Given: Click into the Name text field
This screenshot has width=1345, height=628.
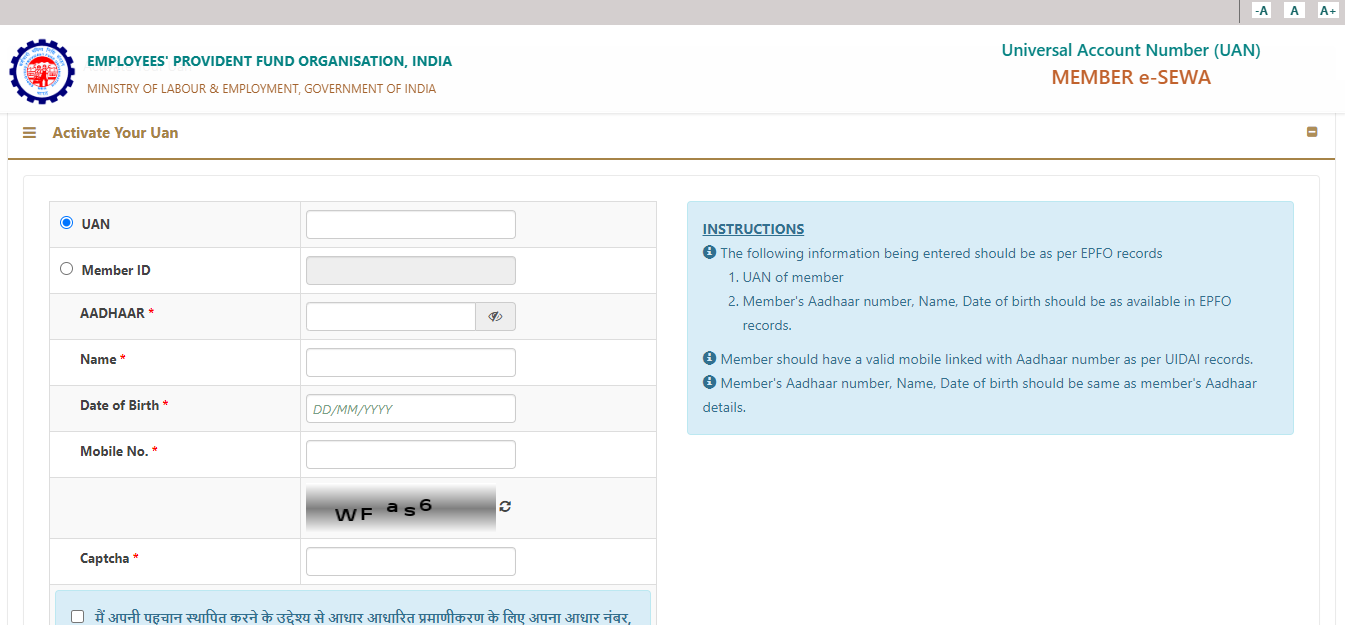Looking at the screenshot, I should pos(410,363).
